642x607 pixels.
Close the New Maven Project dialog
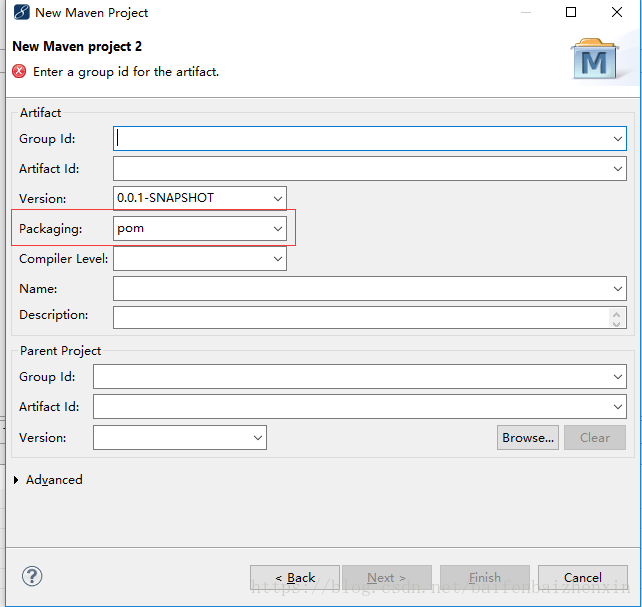(x=617, y=12)
